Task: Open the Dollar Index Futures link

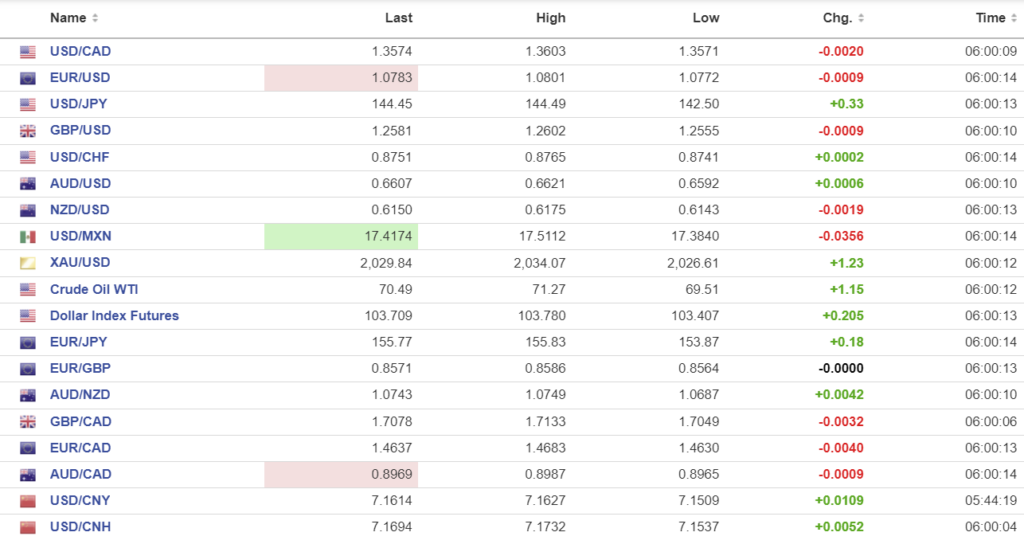Action: [114, 316]
